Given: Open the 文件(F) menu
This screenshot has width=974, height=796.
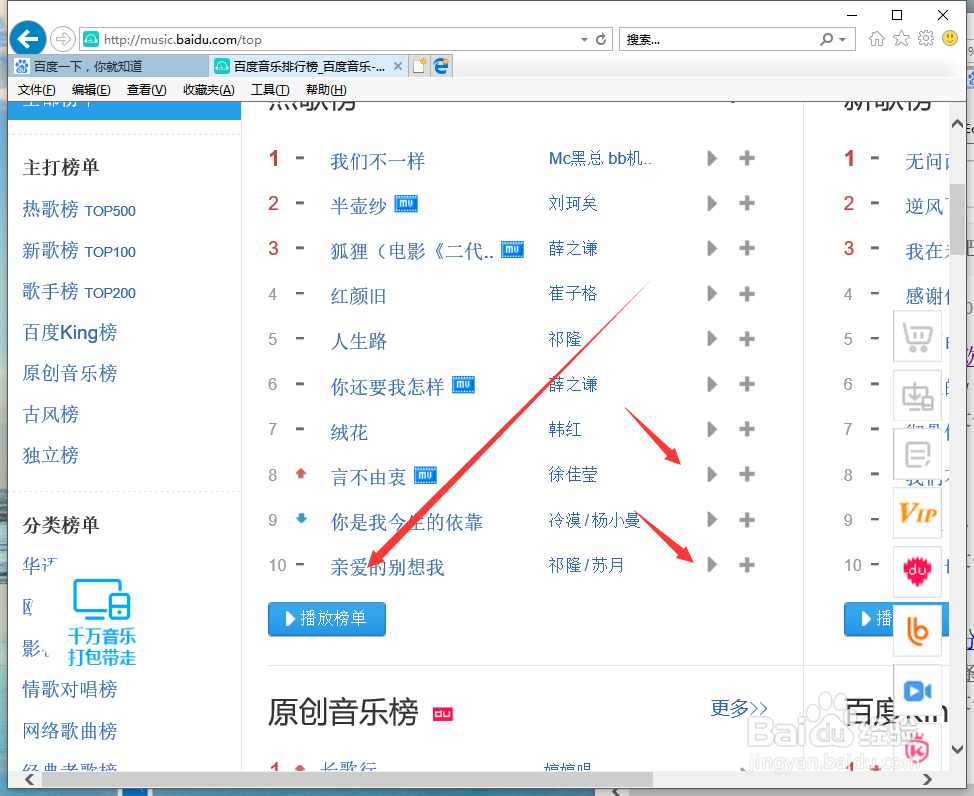Looking at the screenshot, I should 37,90.
